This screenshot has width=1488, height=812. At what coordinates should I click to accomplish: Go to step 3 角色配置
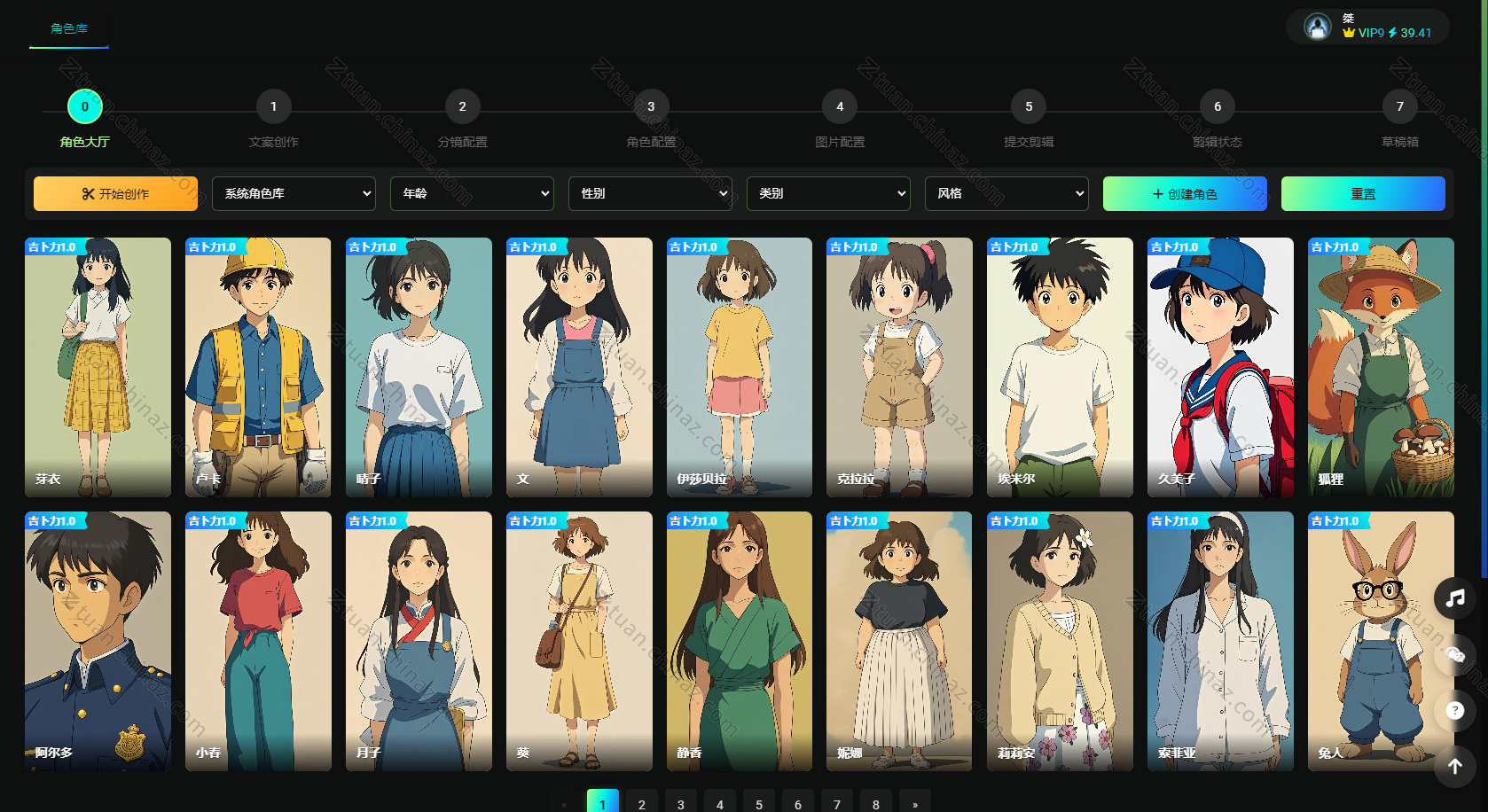651,106
